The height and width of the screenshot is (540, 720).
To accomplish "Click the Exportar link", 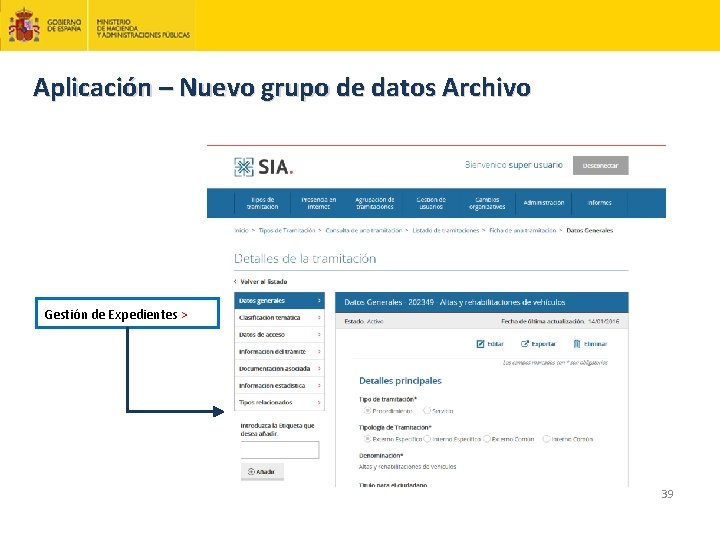I will point(538,344).
